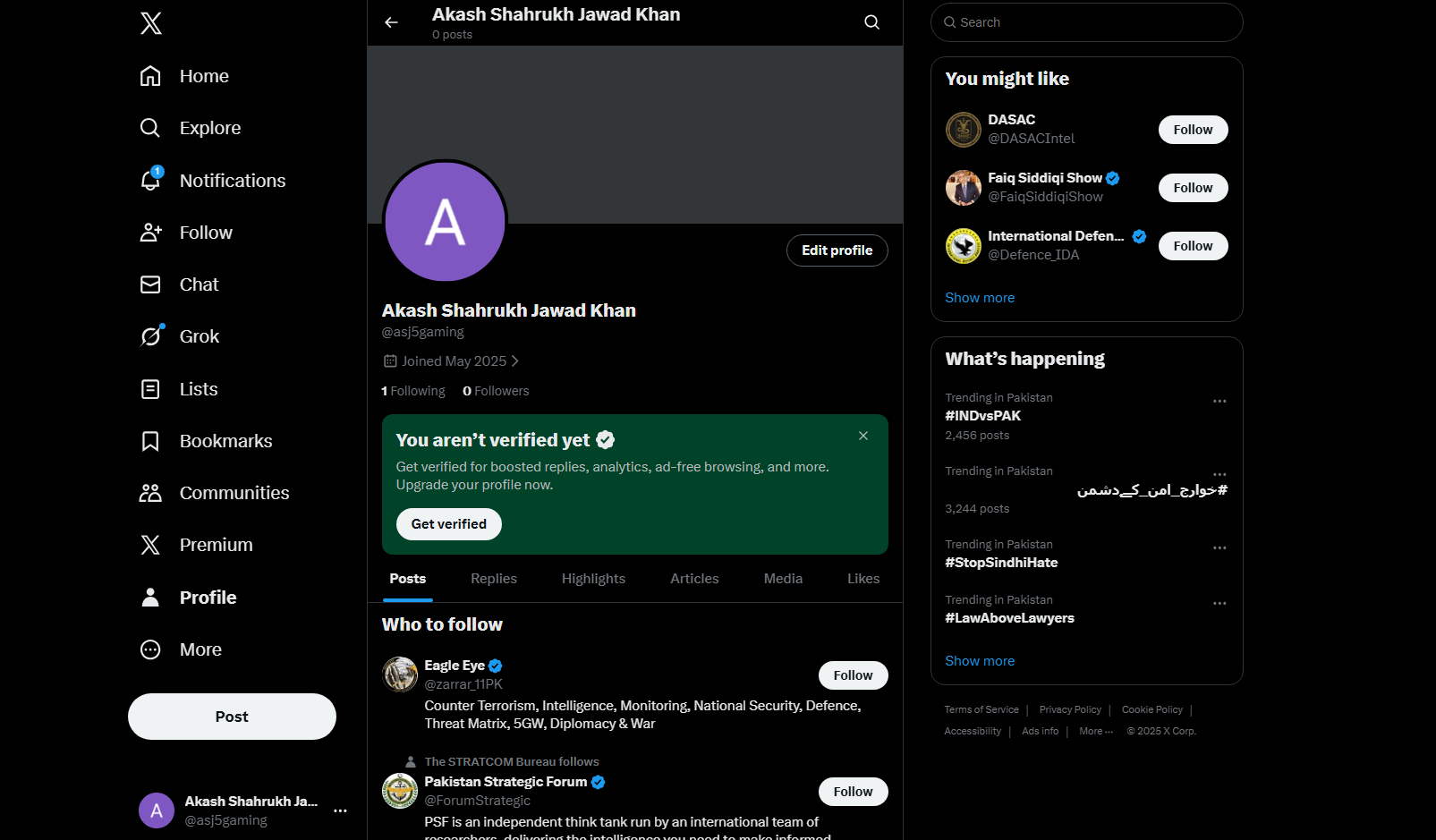Open account switcher three-dots menu
This screenshot has width=1436, height=840.
tap(340, 810)
